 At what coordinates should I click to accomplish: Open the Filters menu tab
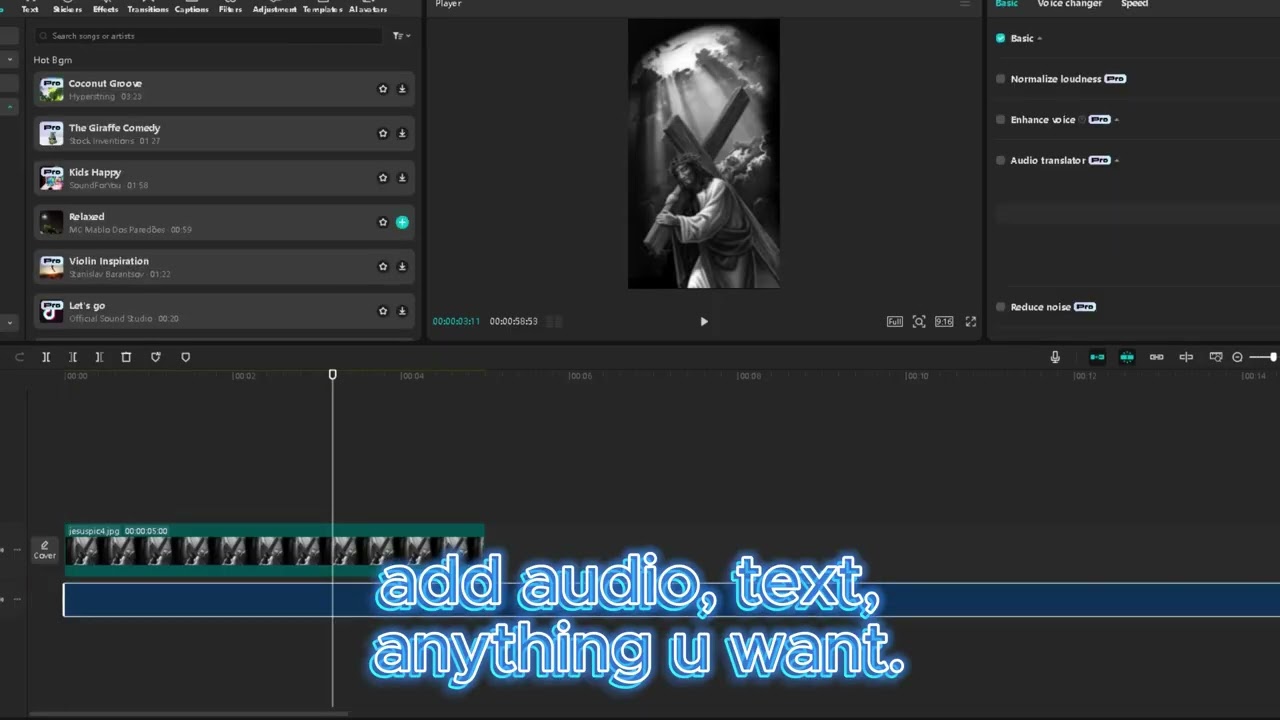[230, 8]
